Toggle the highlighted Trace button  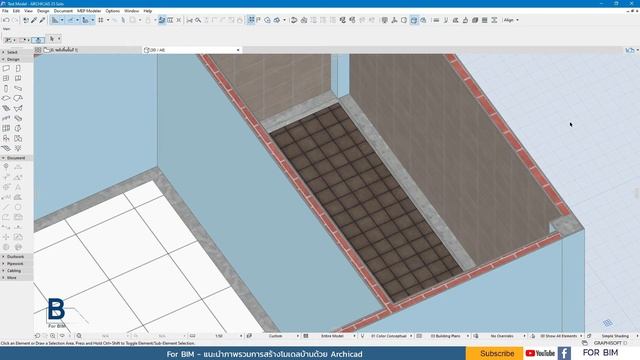pyautogui.click(x=162, y=20)
